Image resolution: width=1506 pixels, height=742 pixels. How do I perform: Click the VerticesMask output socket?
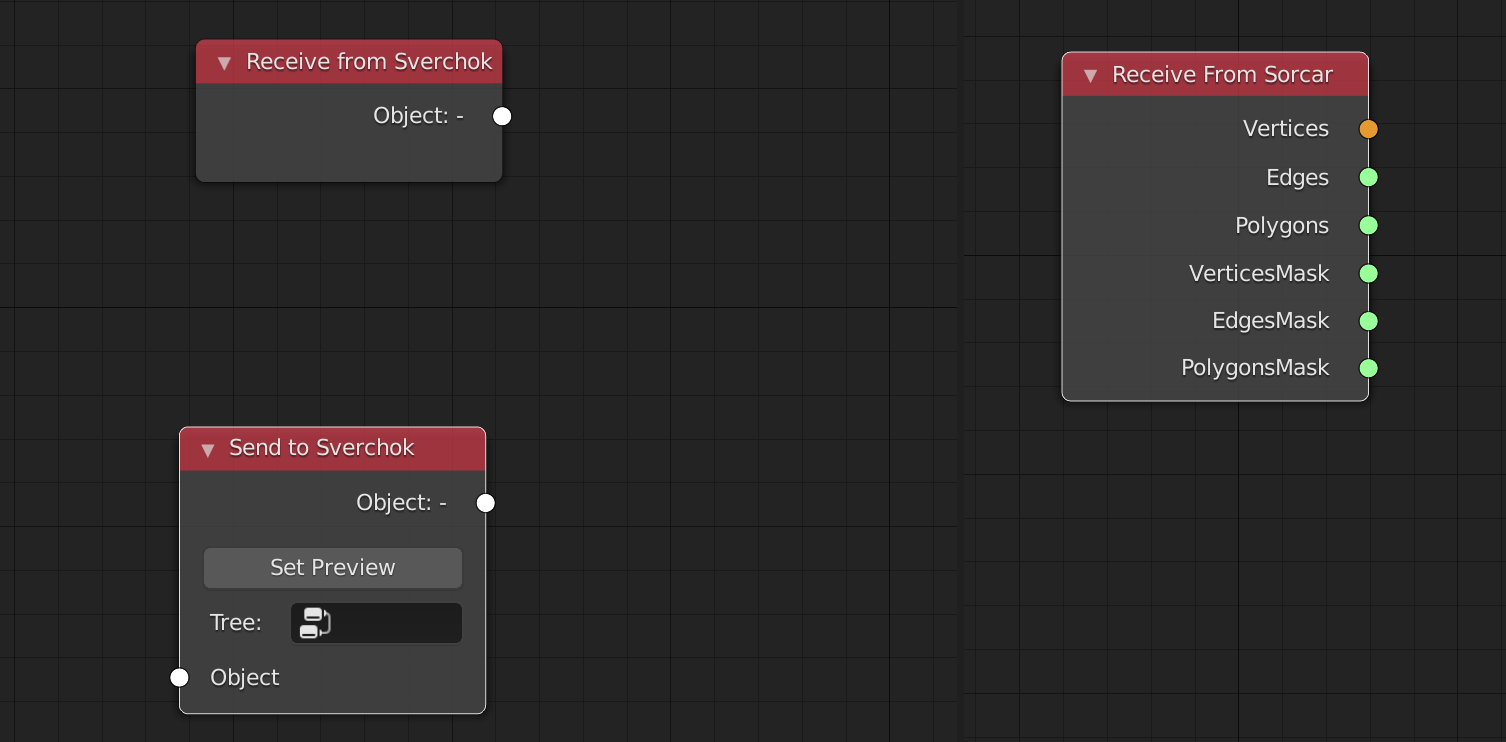(1368, 273)
